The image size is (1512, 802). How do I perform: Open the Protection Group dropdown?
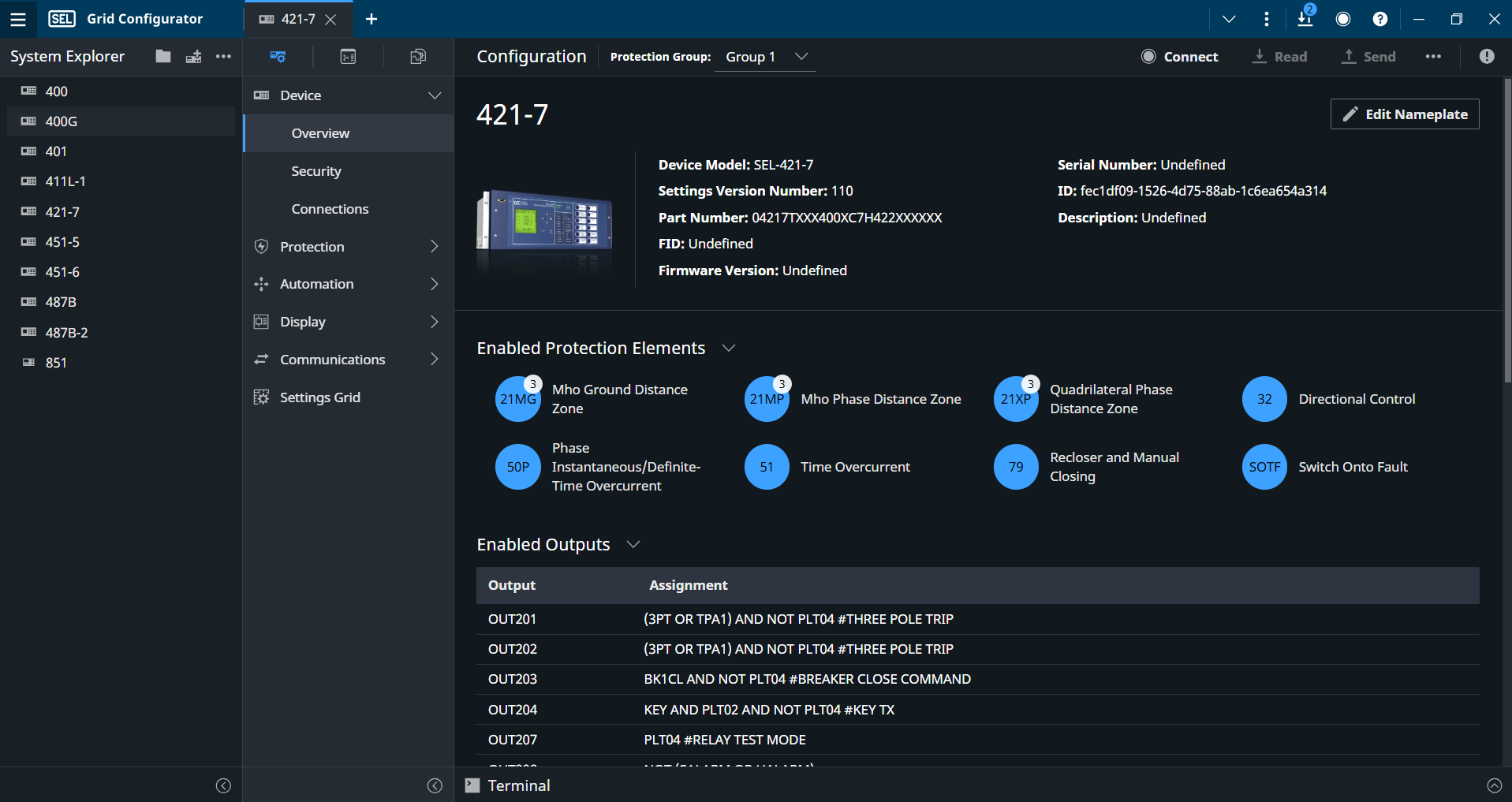pyautogui.click(x=765, y=57)
